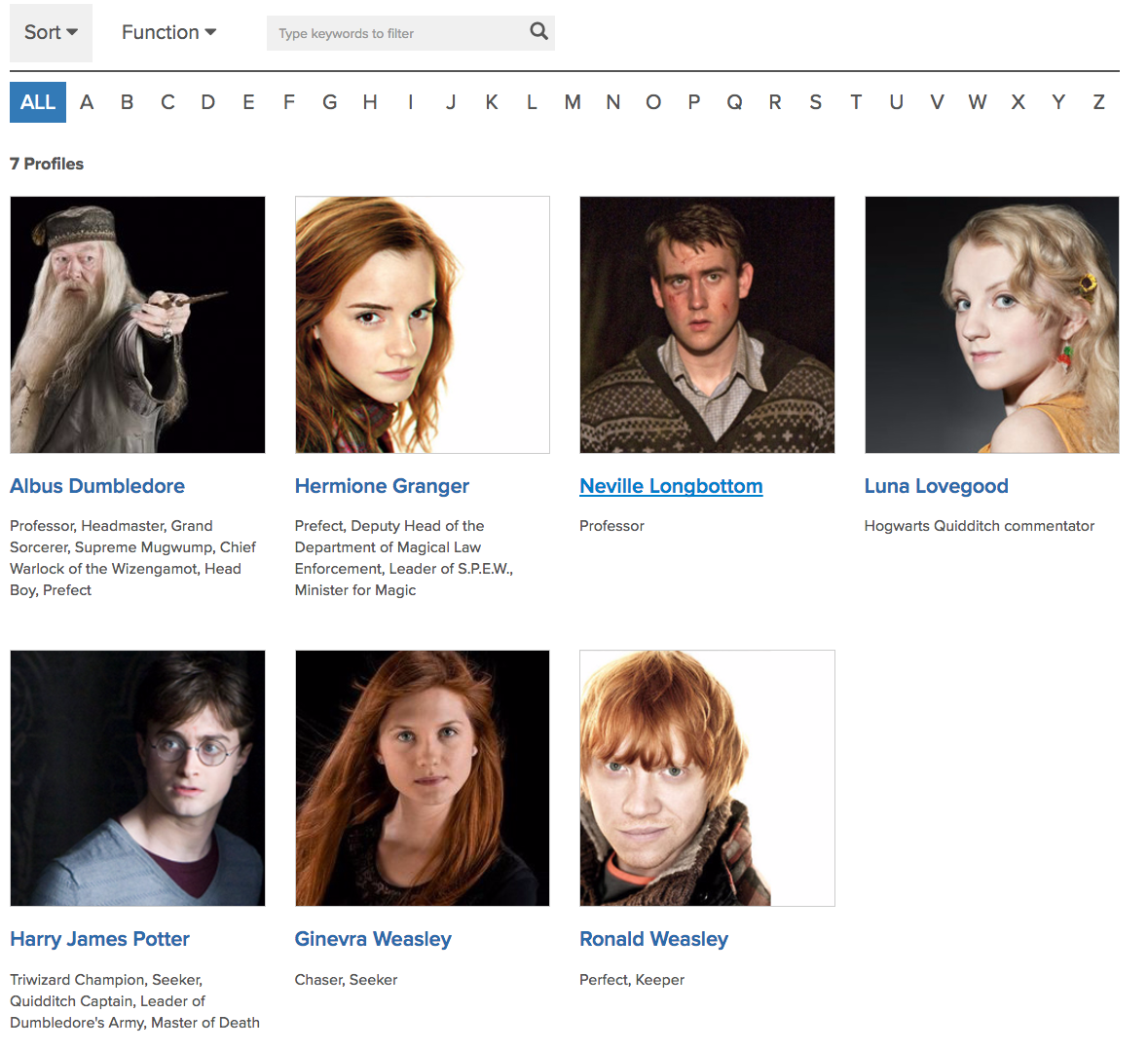Click Hermione Granger's profile photo
The height and width of the screenshot is (1051, 1148).
(x=423, y=324)
